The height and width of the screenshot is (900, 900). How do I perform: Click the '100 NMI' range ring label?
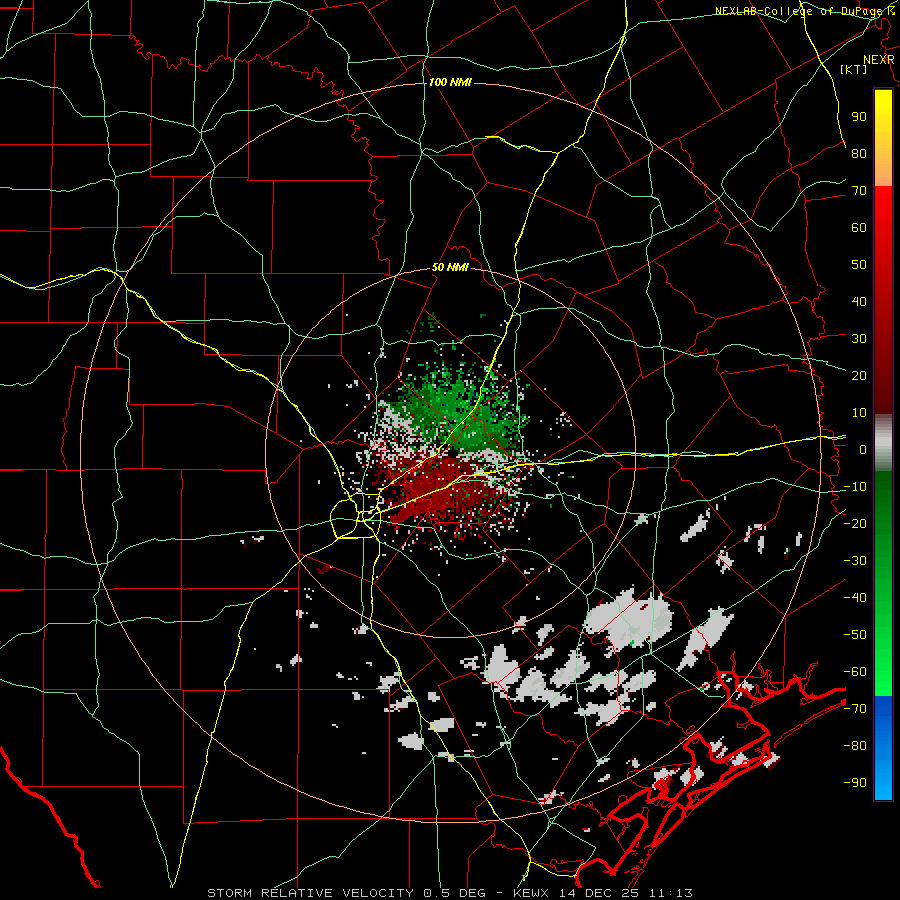pos(450,83)
